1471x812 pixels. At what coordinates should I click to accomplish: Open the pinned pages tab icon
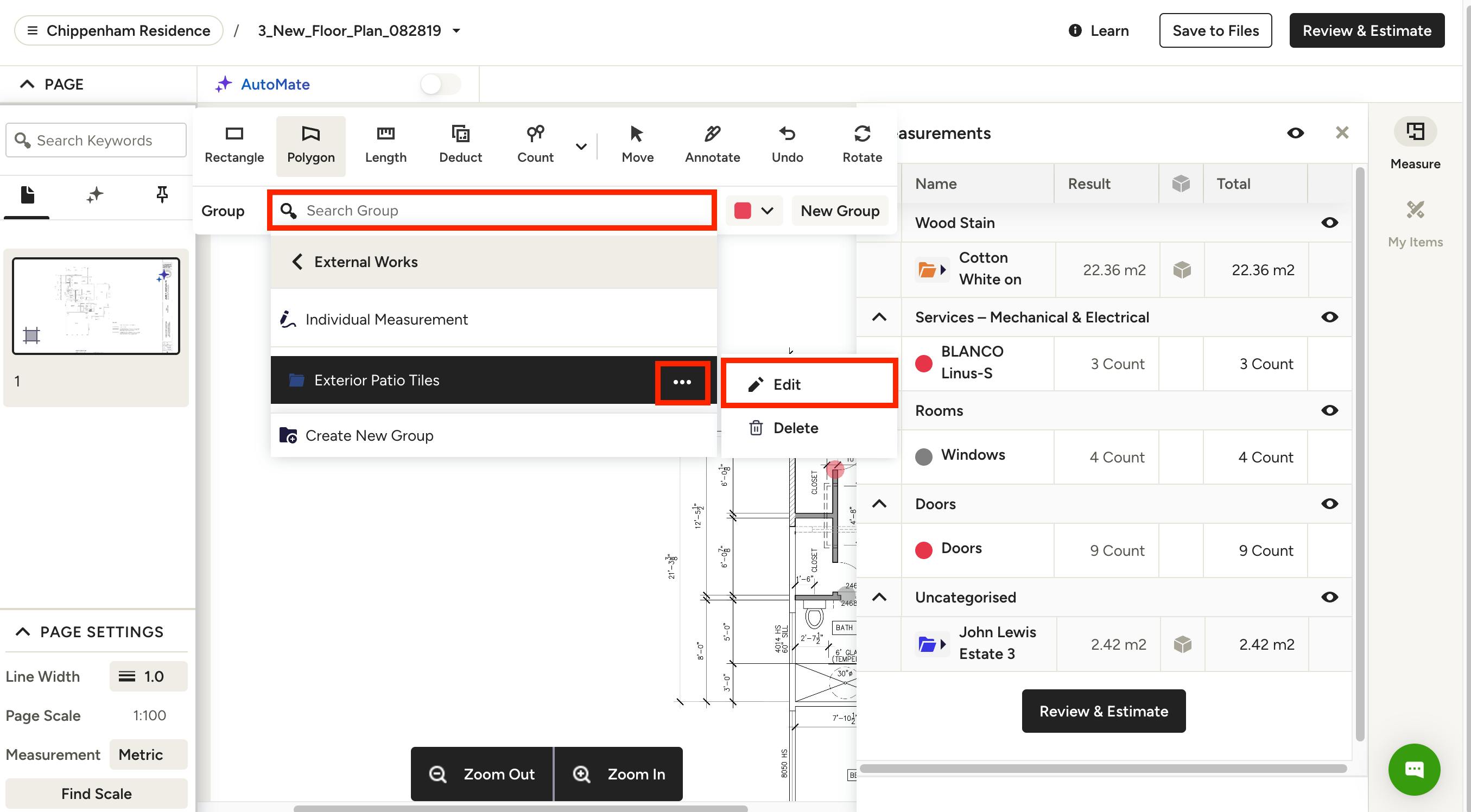click(162, 195)
